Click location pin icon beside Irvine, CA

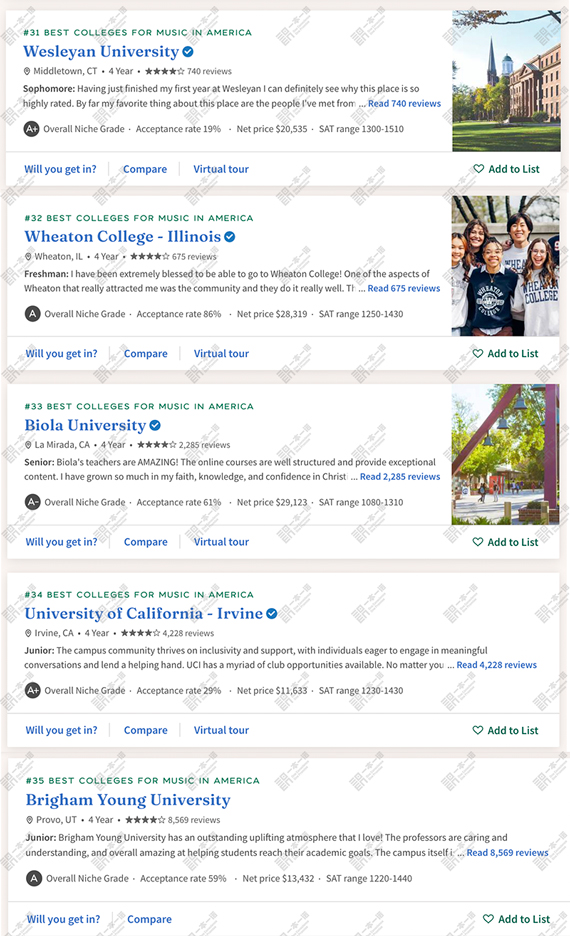point(28,633)
